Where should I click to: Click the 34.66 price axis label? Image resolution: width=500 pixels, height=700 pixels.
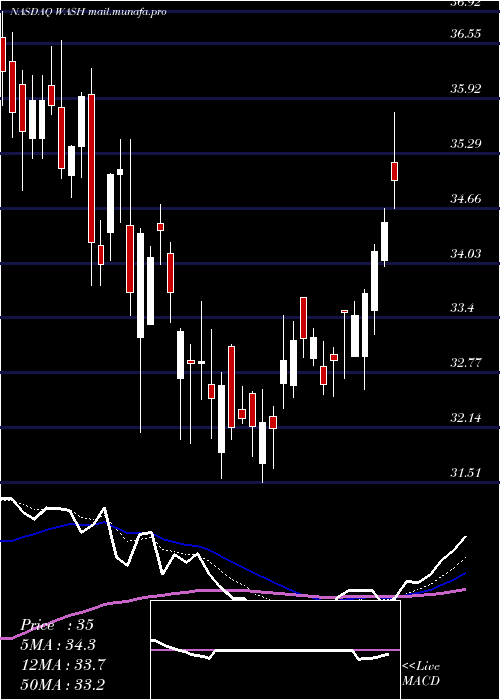click(466, 198)
